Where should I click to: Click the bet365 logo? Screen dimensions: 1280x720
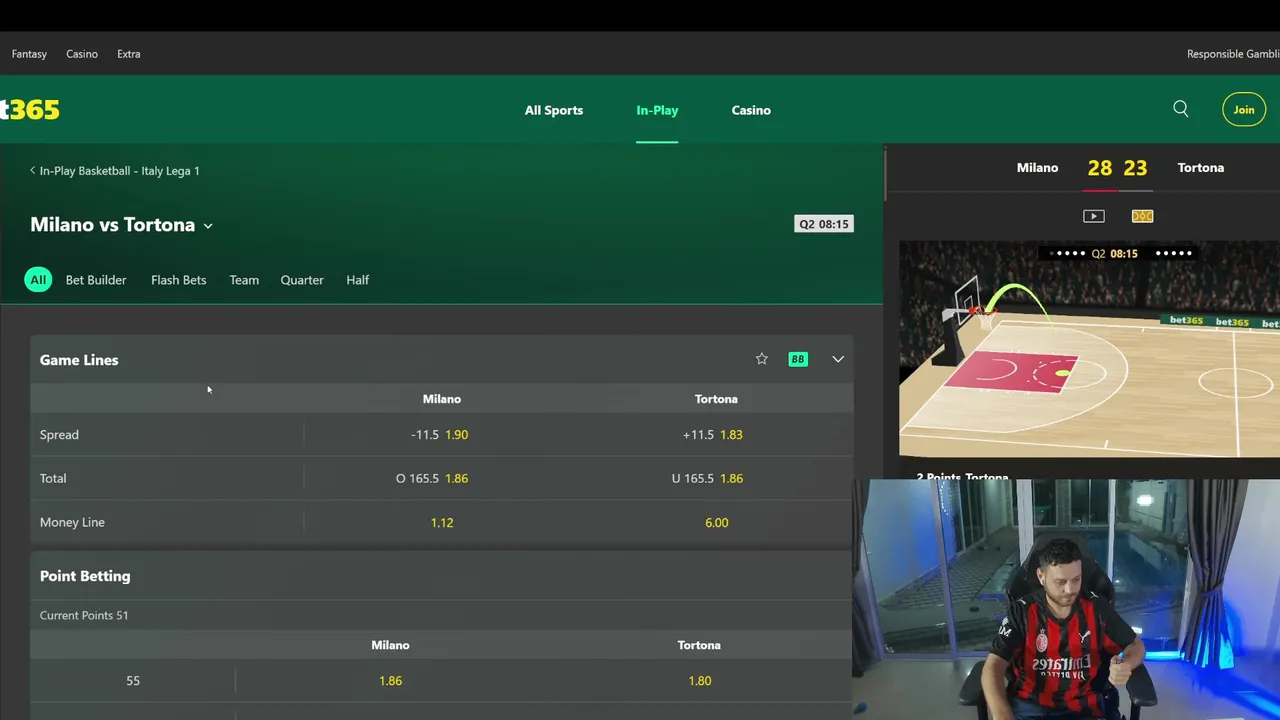(x=30, y=109)
